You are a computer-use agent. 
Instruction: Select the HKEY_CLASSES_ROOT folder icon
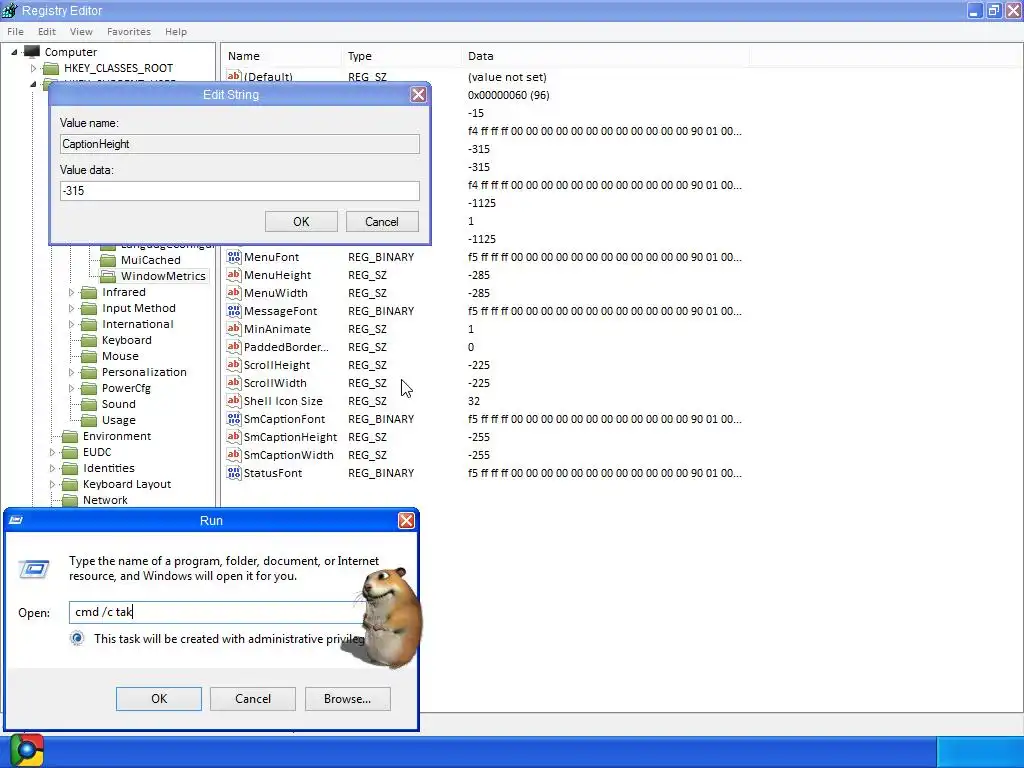click(51, 68)
